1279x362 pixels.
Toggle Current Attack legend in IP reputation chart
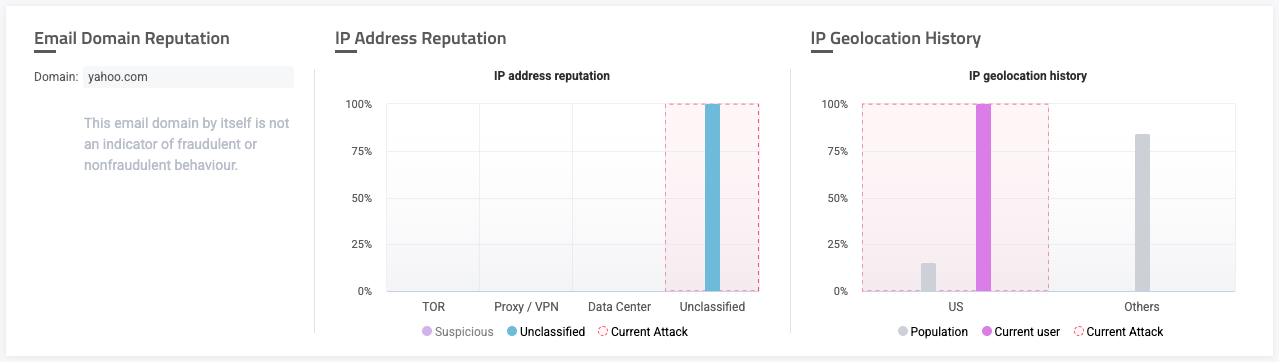pos(643,332)
